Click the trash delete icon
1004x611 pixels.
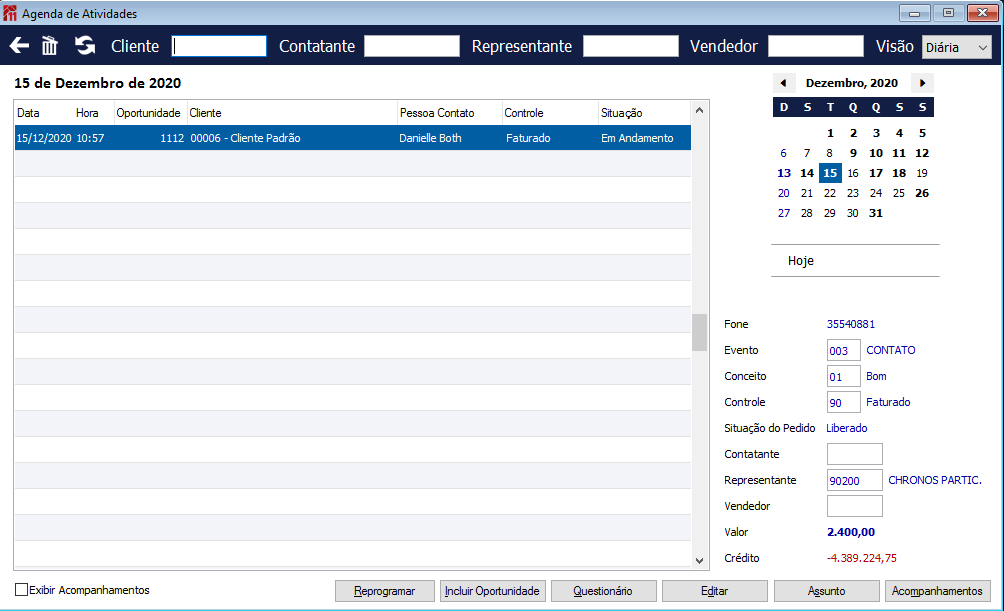[x=49, y=45]
